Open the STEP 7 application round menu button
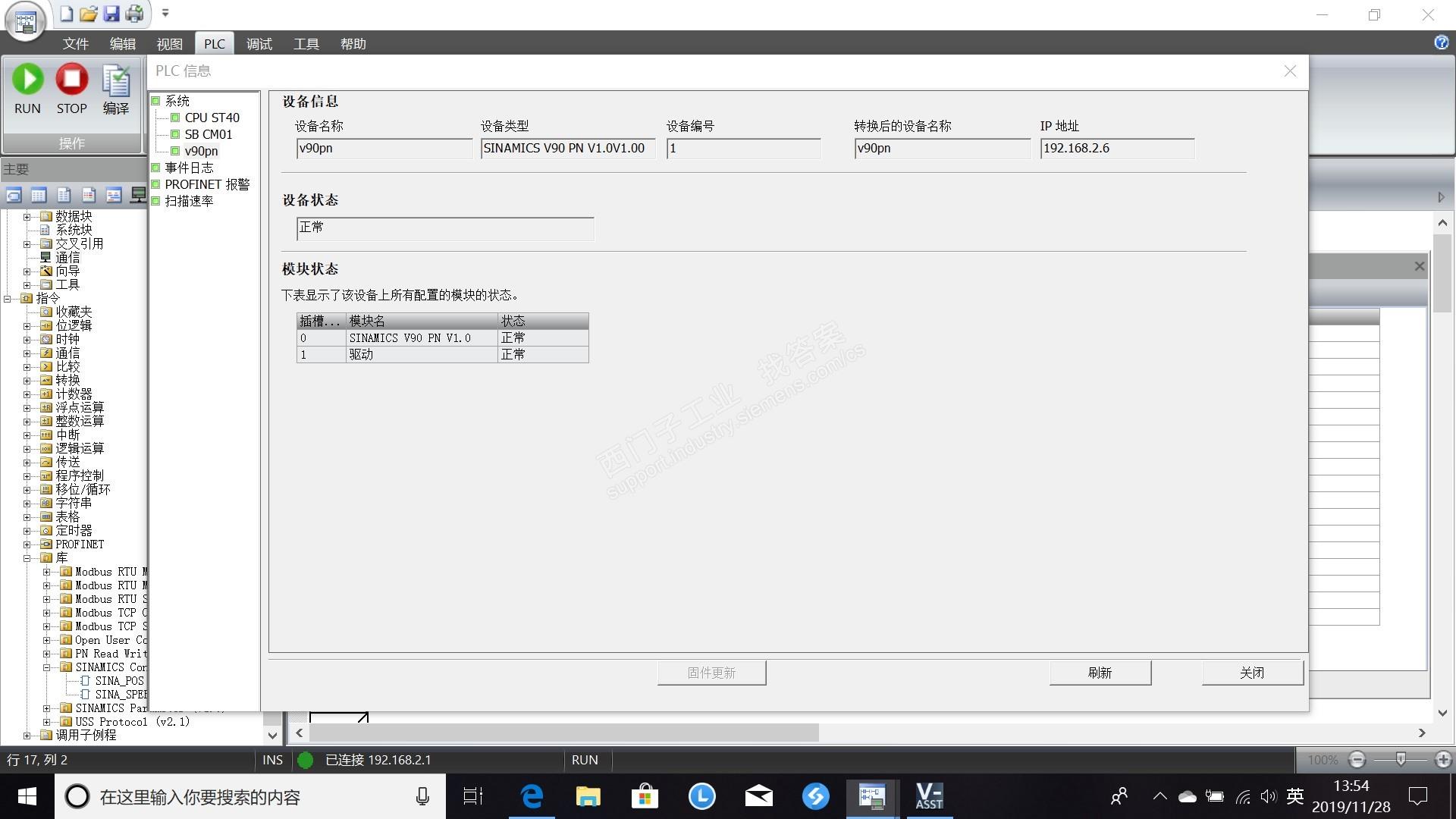Screen dimensions: 1456x819 pos(25,23)
